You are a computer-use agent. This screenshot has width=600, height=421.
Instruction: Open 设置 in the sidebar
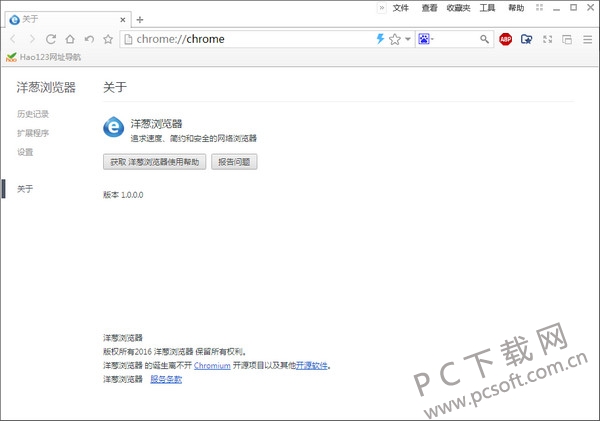[25, 152]
